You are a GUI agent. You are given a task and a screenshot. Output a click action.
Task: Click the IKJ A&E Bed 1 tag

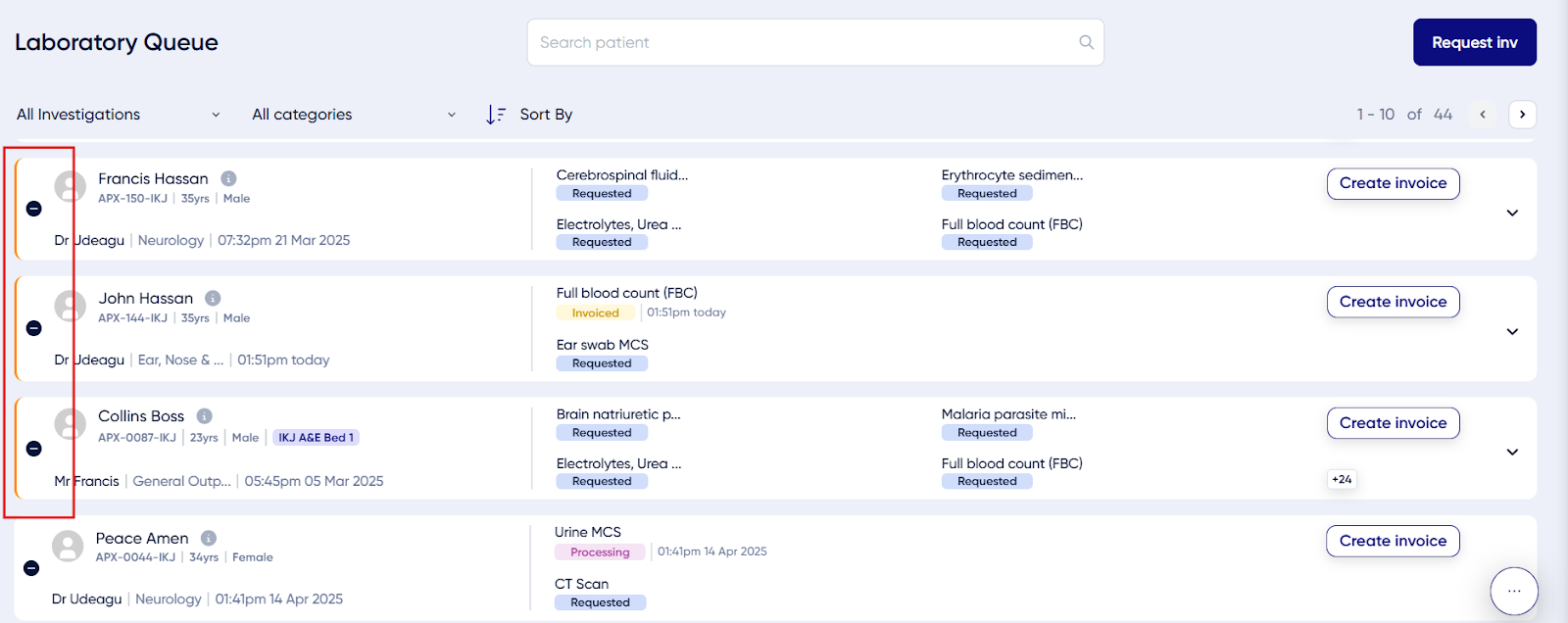tap(316, 438)
